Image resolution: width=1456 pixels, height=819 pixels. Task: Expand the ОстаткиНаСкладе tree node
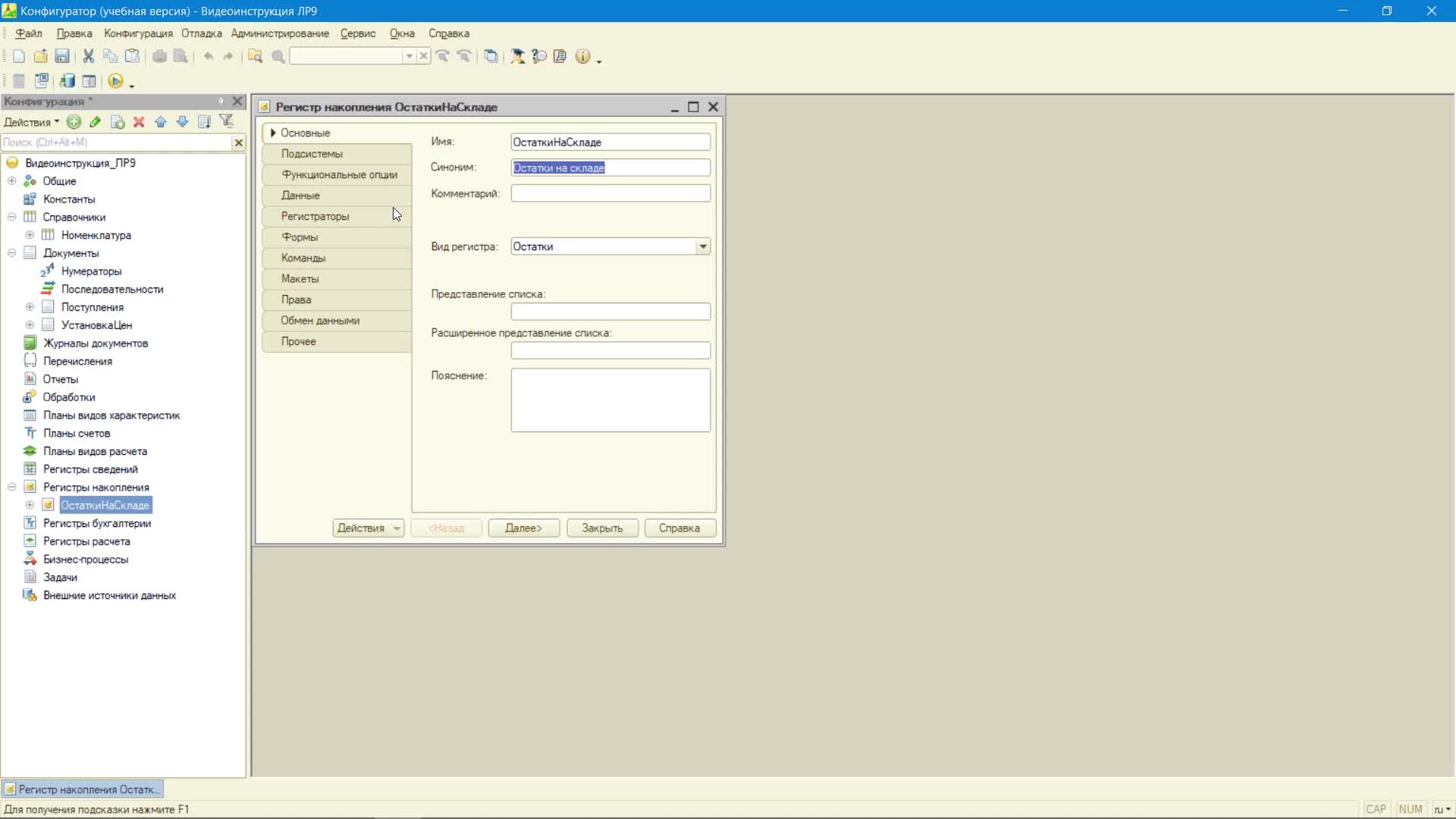point(30,505)
